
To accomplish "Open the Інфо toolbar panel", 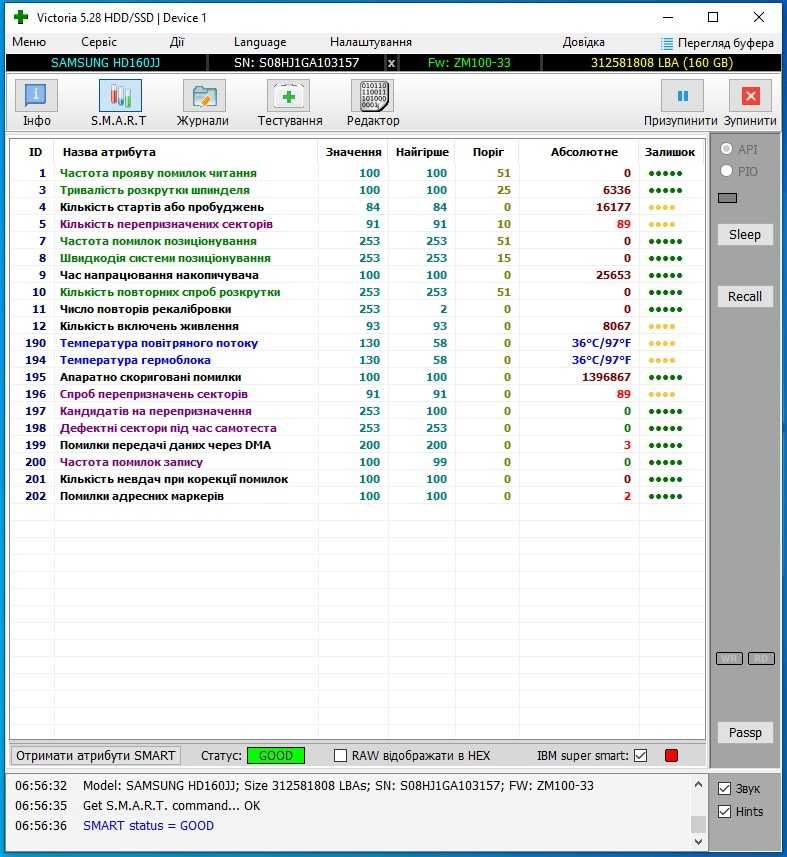I will [36, 103].
